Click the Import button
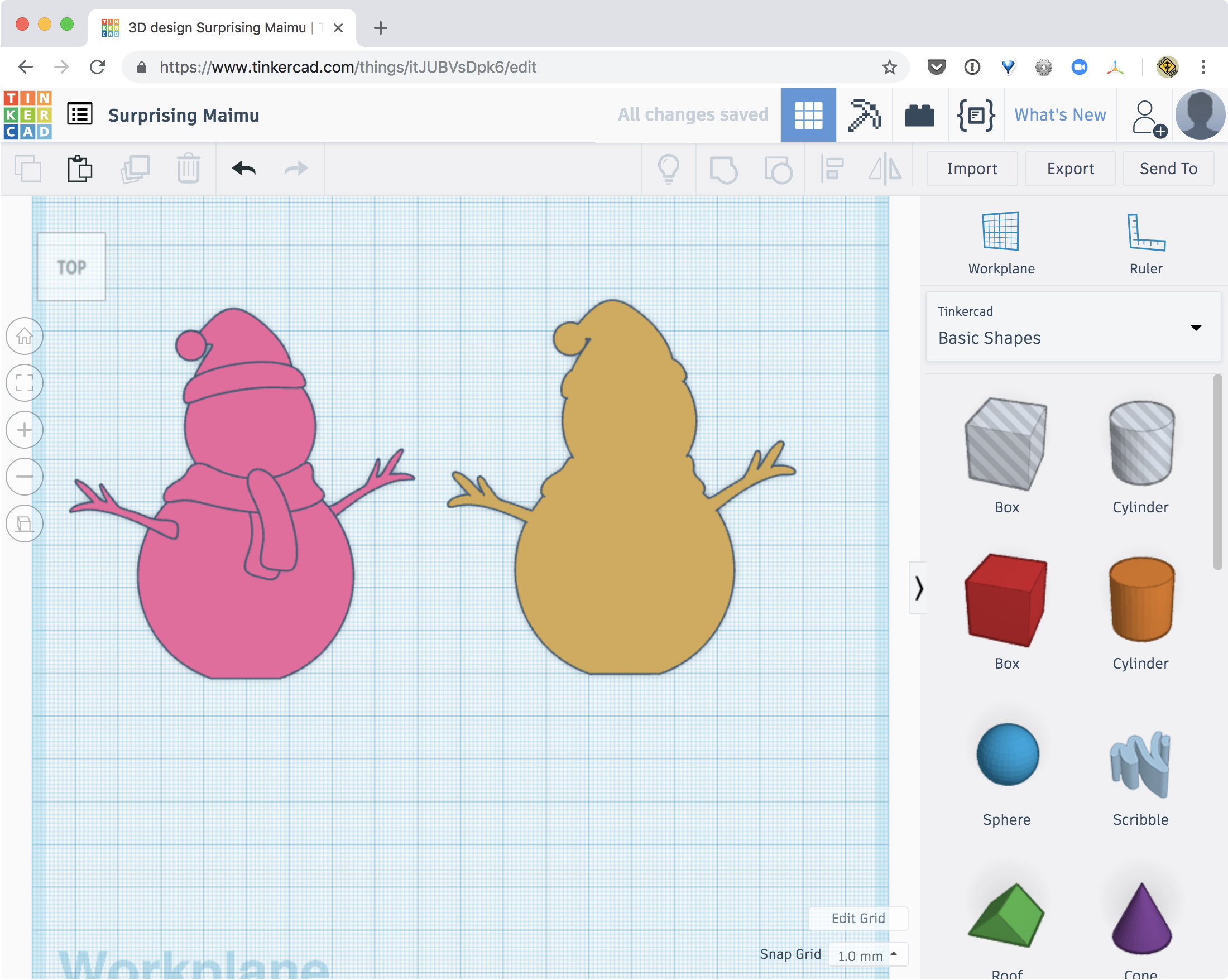This screenshot has width=1228, height=980. tap(972, 168)
